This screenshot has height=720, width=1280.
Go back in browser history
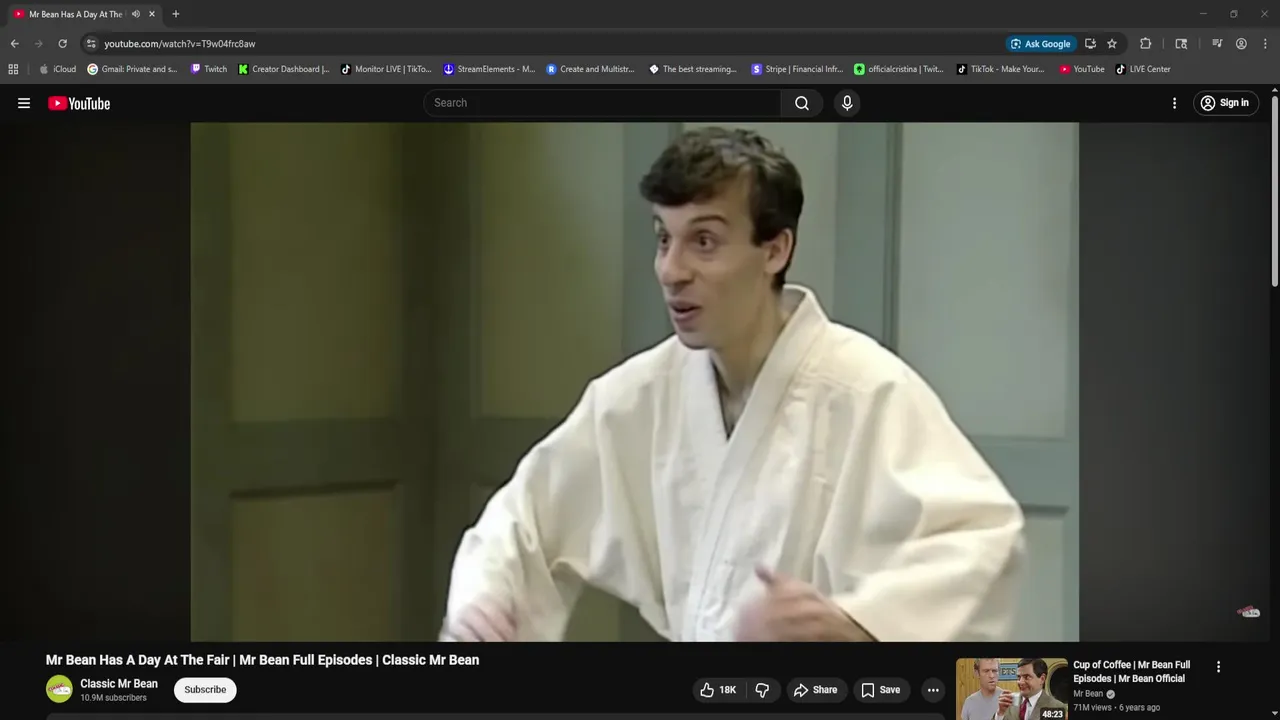point(14,44)
